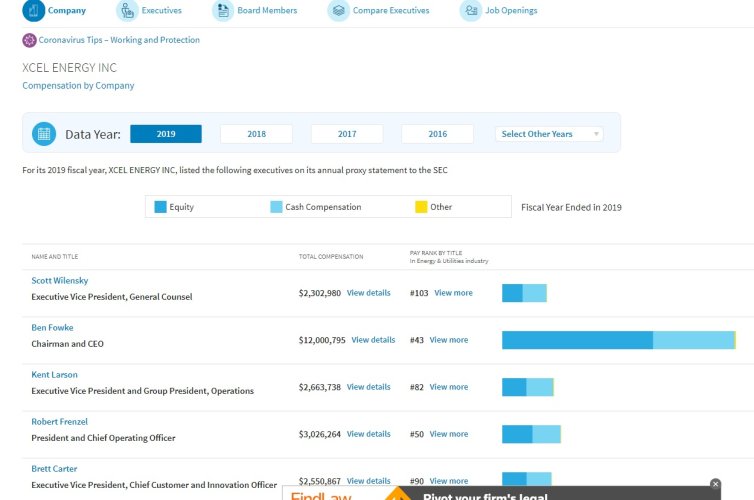Open Ben Fowke's profile
This screenshot has width=754, height=500.
(x=52, y=327)
